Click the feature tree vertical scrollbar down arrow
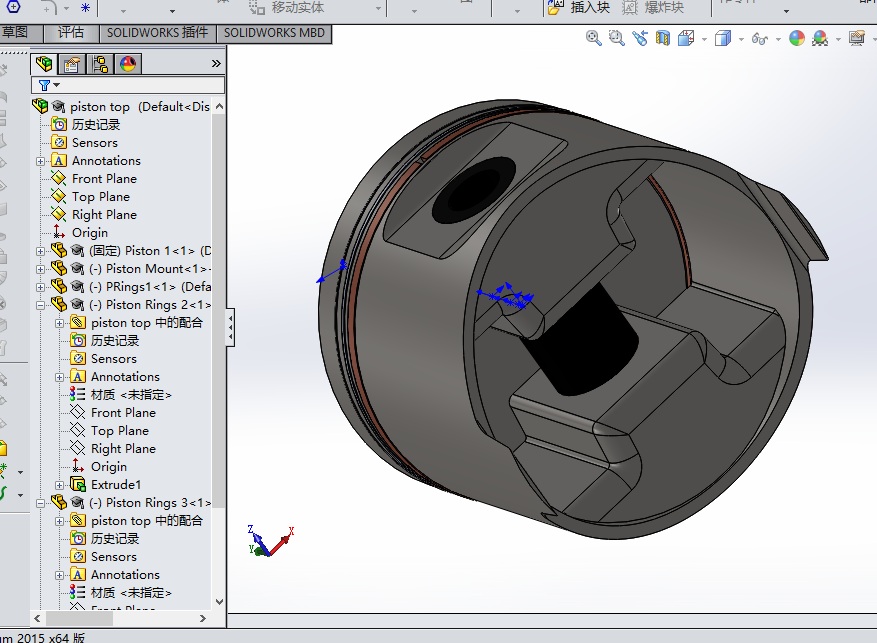 (219, 602)
